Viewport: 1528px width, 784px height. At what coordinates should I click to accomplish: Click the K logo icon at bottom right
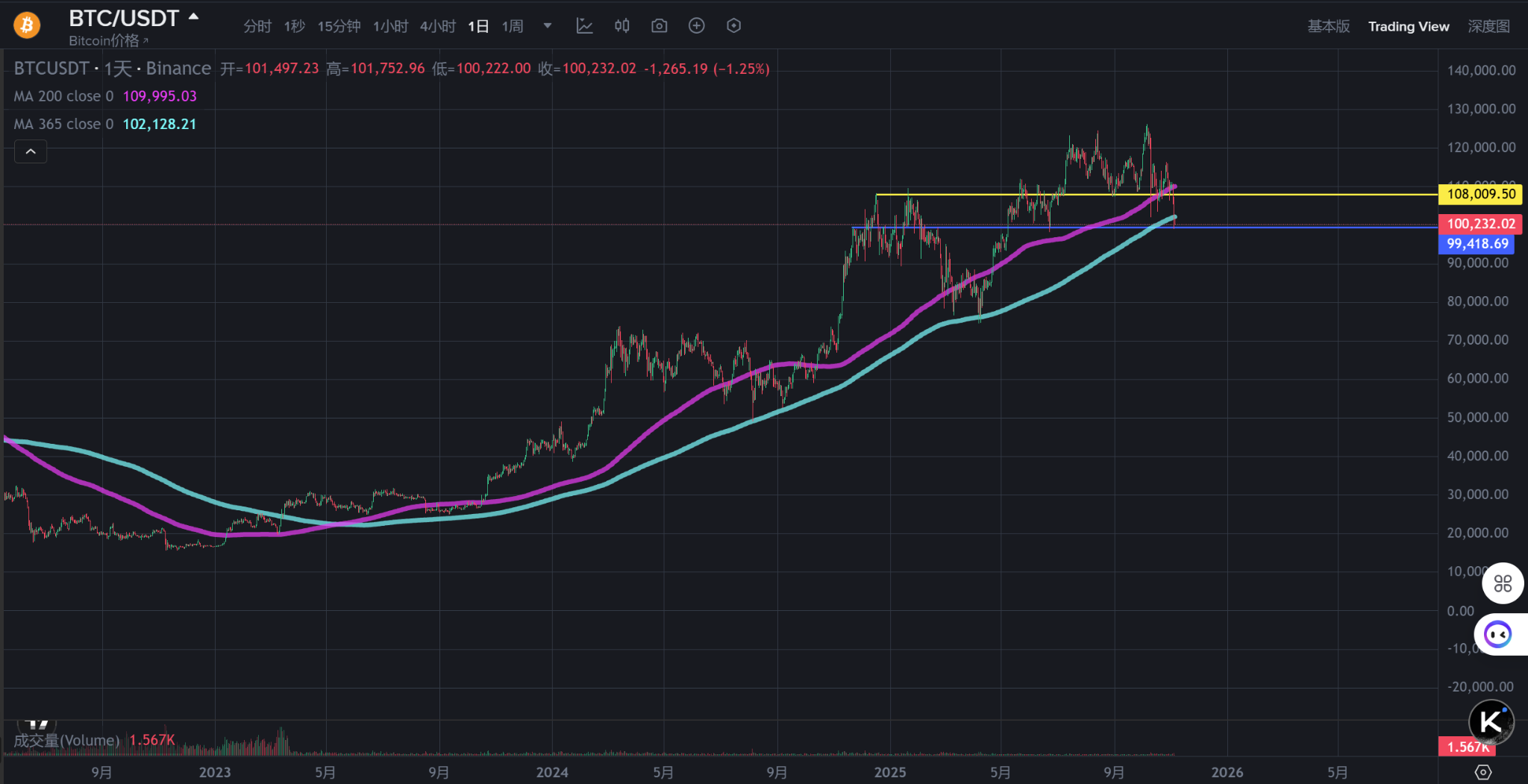pos(1489,721)
